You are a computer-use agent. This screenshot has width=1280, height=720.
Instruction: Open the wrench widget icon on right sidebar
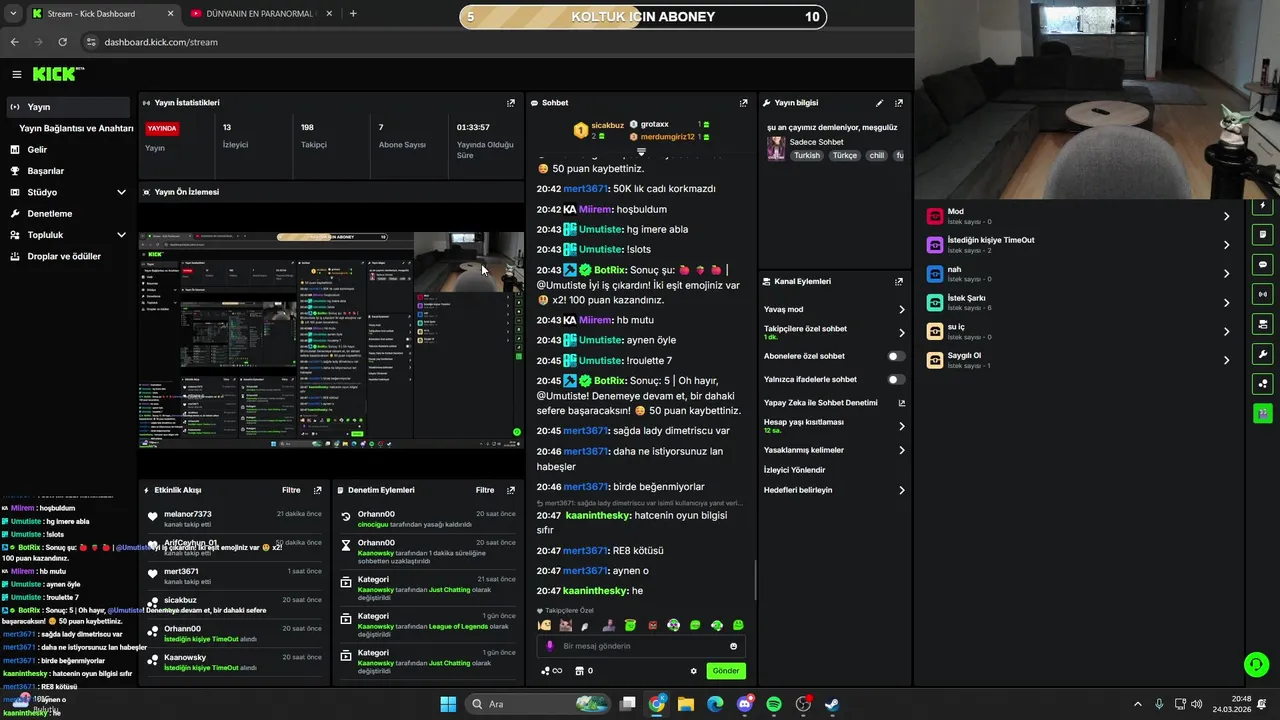(x=1263, y=354)
